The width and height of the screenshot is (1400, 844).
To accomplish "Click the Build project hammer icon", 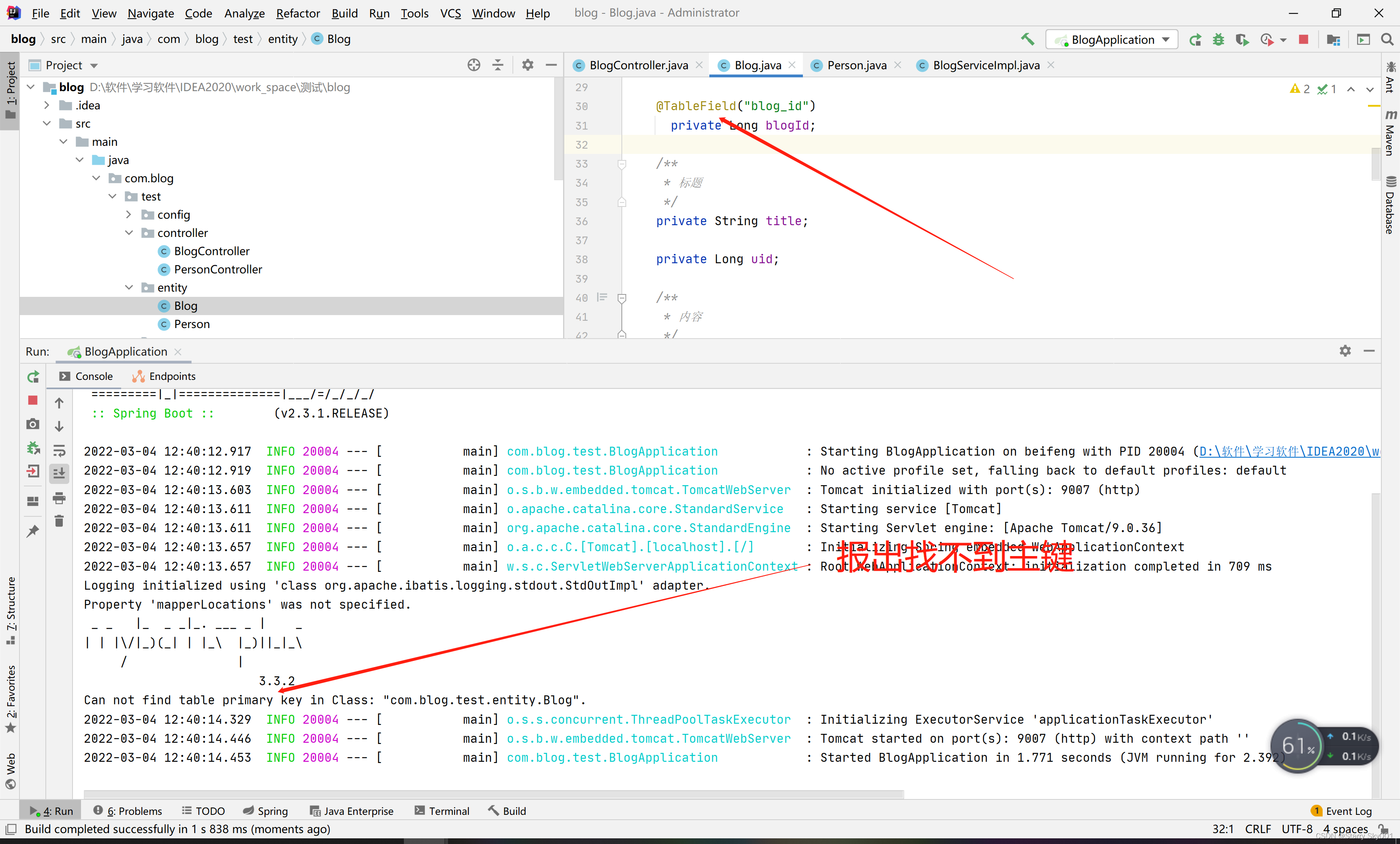I will pyautogui.click(x=1027, y=39).
